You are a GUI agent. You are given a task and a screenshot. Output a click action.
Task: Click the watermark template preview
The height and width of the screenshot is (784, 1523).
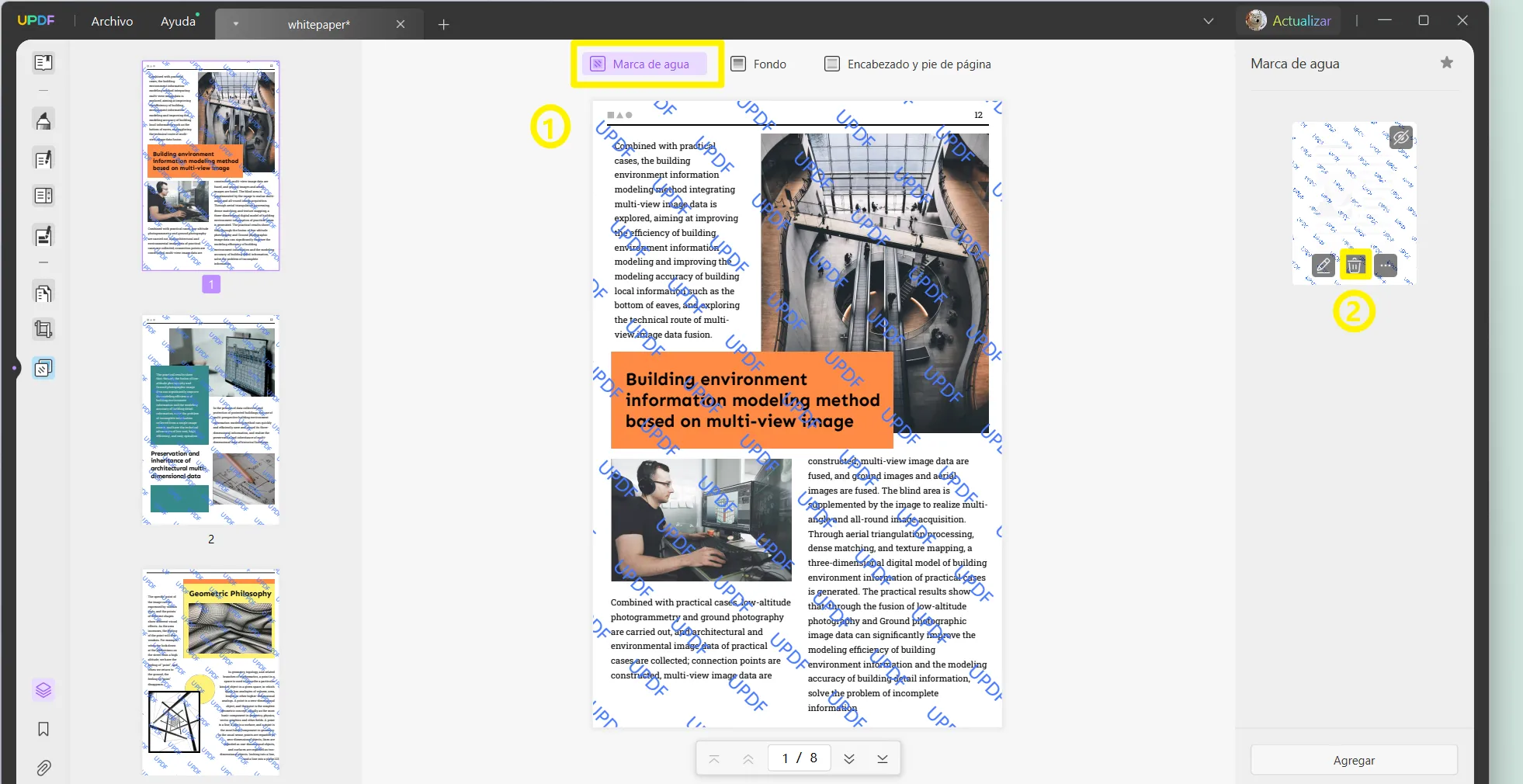click(1354, 203)
